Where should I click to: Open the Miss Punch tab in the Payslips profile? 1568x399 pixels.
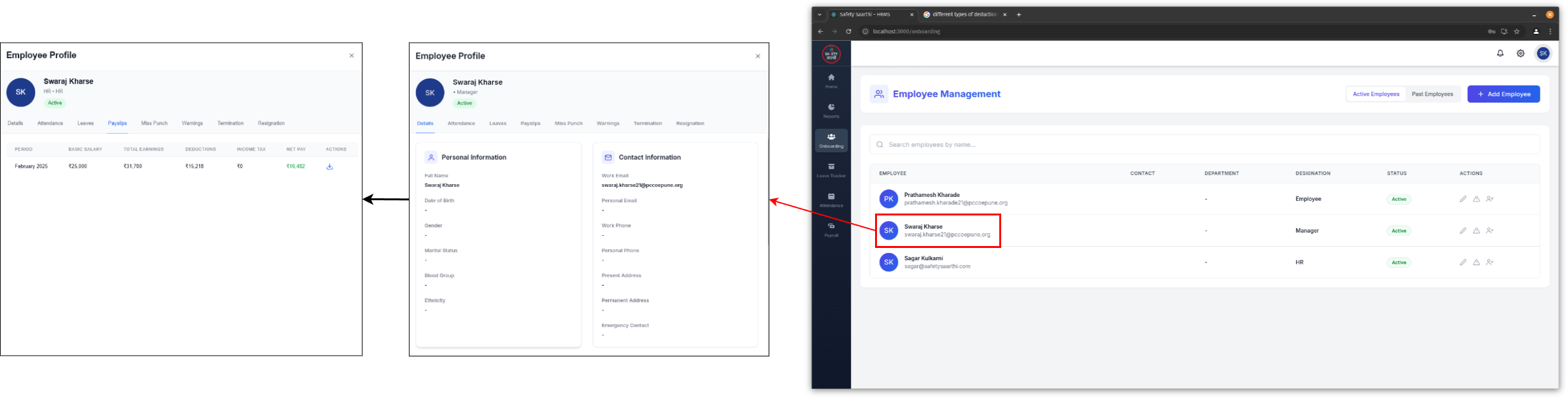(x=154, y=124)
